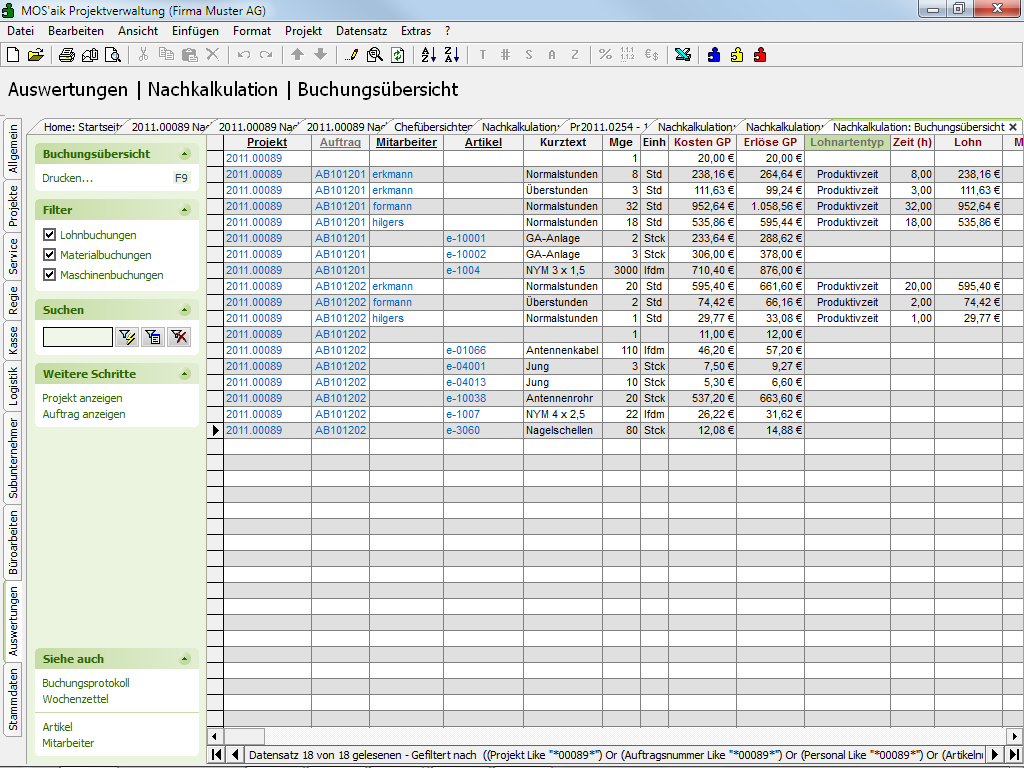Open the Bearbeiten menu

pyautogui.click(x=76, y=31)
